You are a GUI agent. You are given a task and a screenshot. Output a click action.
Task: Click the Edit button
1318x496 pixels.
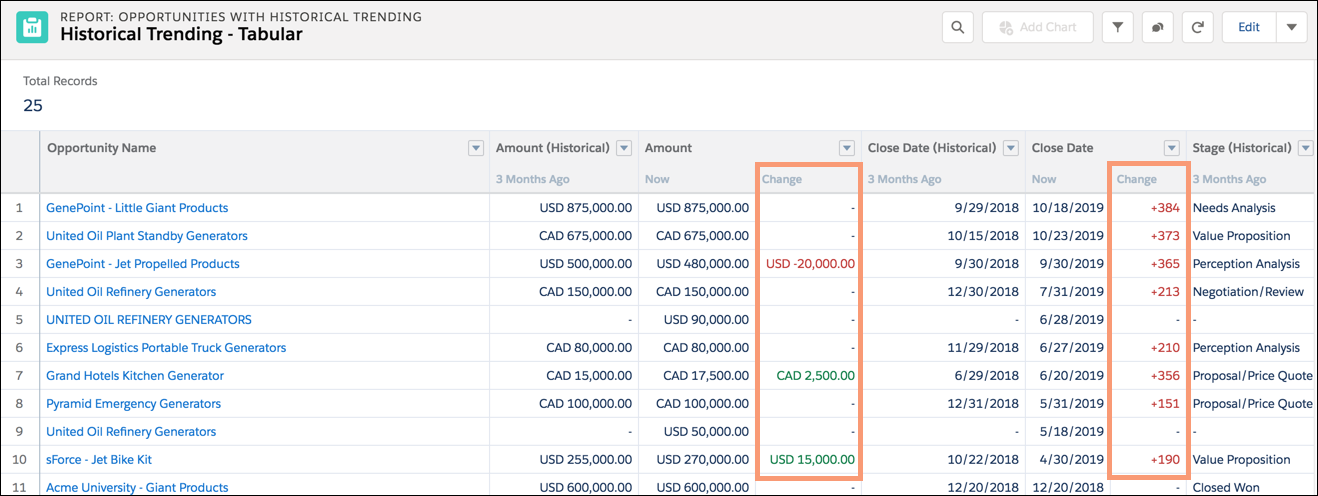point(1249,27)
